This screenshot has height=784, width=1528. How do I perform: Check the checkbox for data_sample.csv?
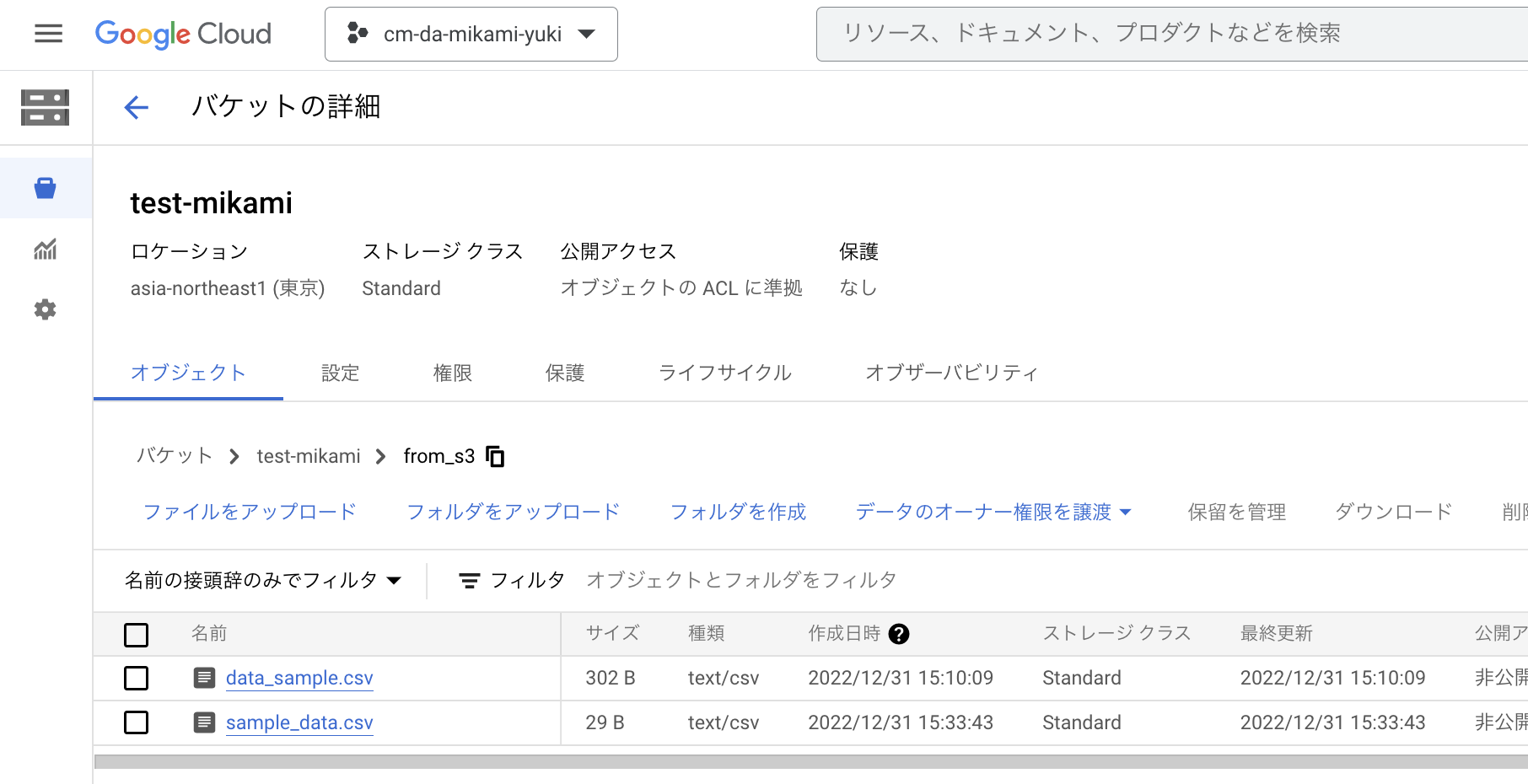(x=136, y=678)
